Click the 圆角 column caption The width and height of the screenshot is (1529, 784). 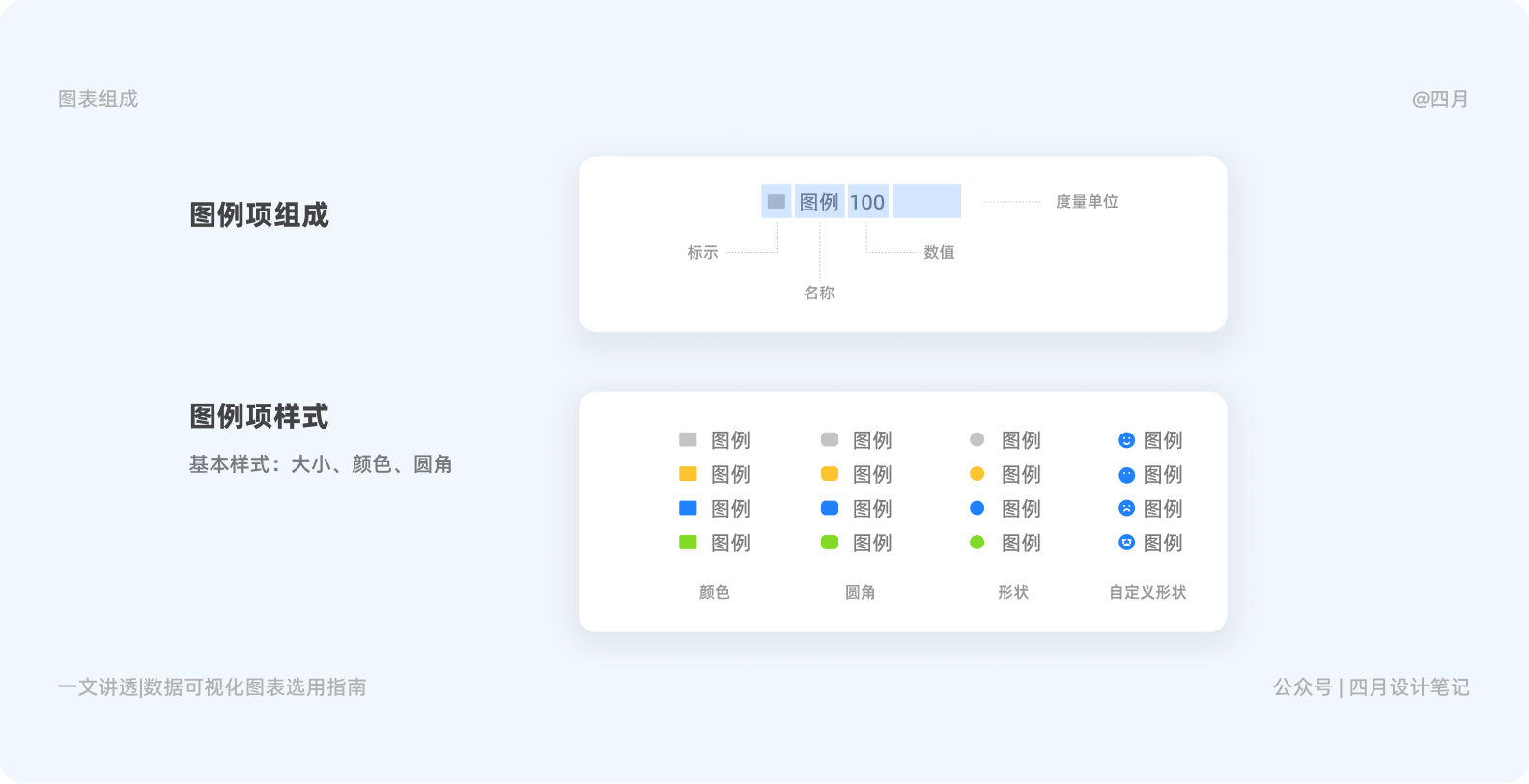860,593
